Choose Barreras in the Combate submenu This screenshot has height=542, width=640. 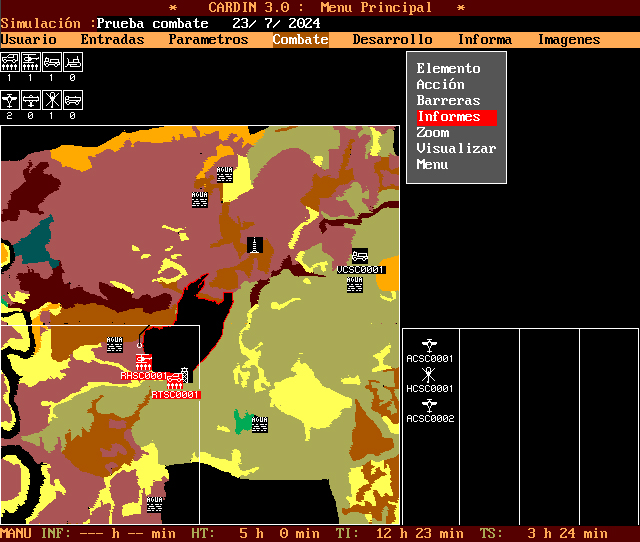(448, 100)
